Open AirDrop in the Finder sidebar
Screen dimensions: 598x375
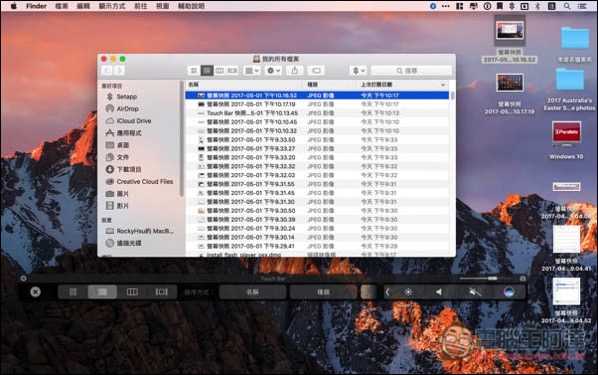coord(122,109)
